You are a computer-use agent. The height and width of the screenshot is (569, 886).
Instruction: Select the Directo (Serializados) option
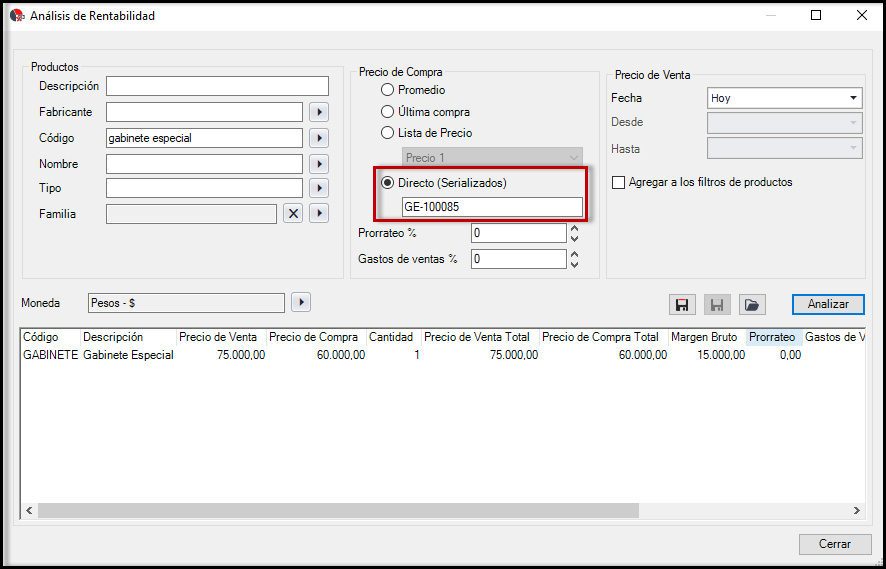[387, 183]
